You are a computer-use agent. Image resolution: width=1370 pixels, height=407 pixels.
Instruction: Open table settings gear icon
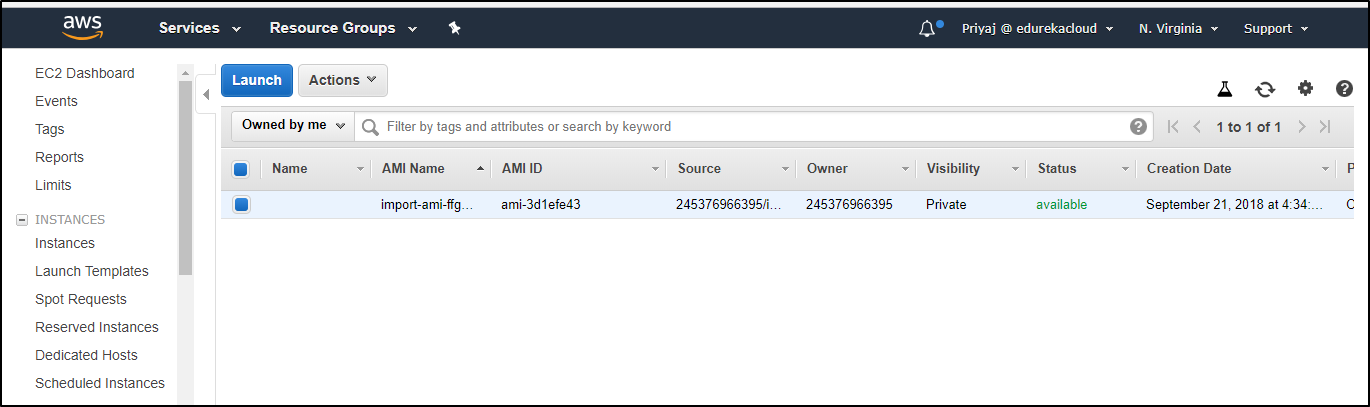1305,88
